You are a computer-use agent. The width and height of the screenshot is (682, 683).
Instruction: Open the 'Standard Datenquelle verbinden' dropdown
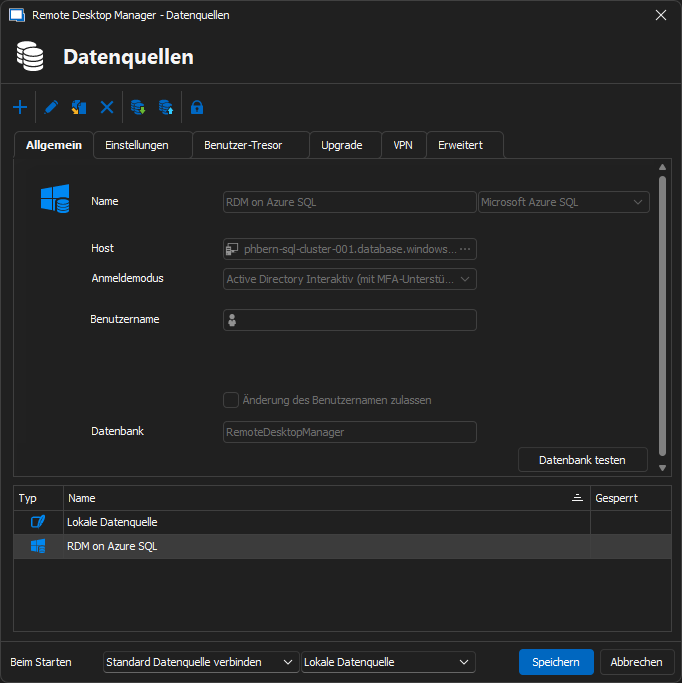(x=201, y=662)
